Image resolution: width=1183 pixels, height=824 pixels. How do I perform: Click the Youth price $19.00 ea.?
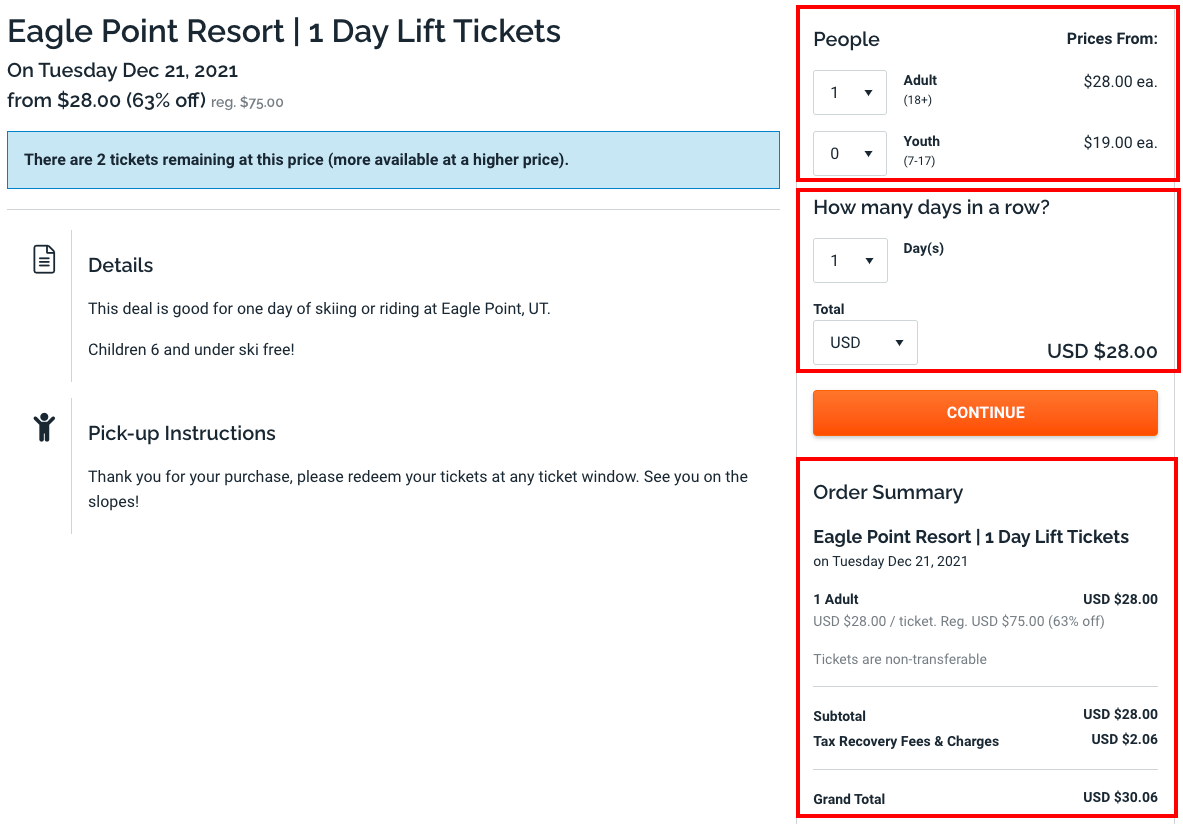click(x=1120, y=143)
